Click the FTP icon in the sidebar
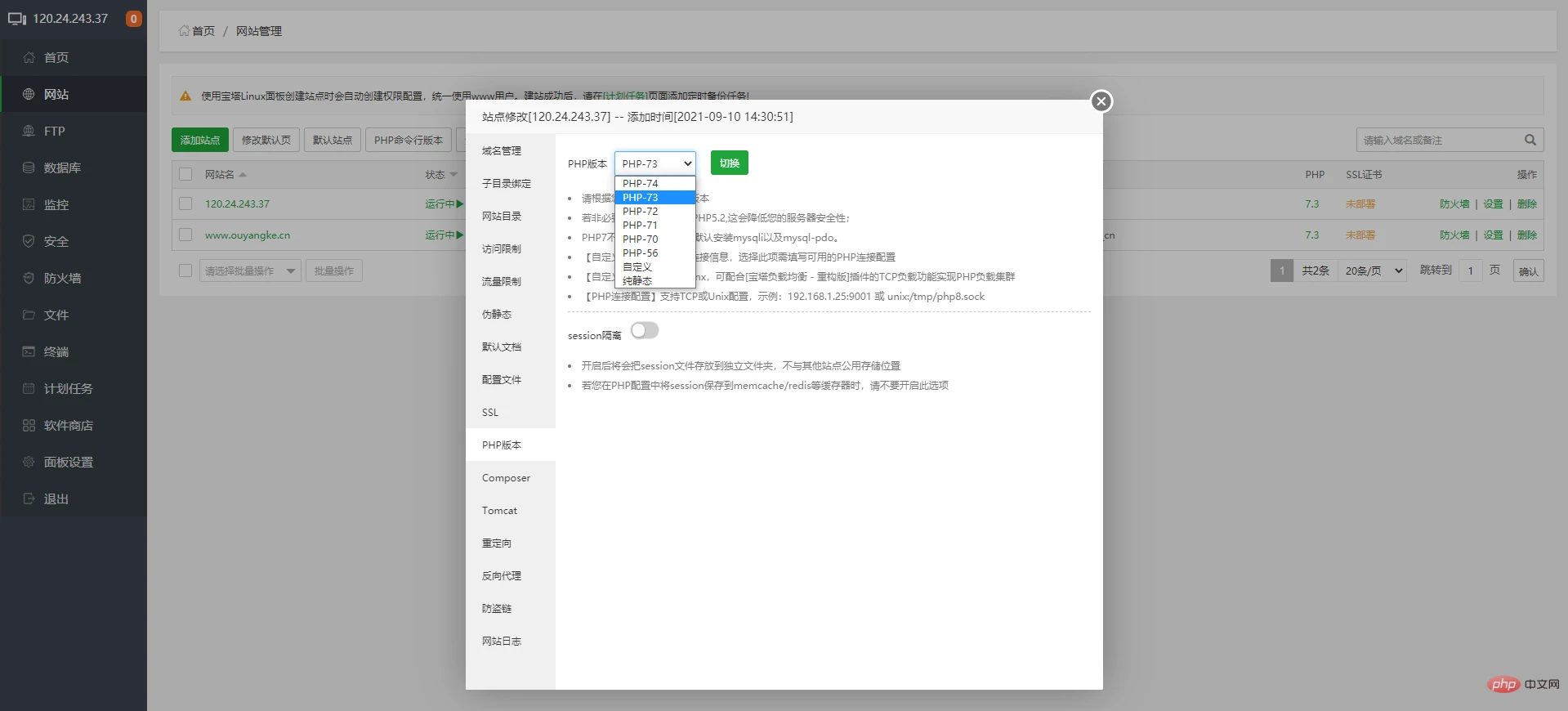 click(x=29, y=131)
